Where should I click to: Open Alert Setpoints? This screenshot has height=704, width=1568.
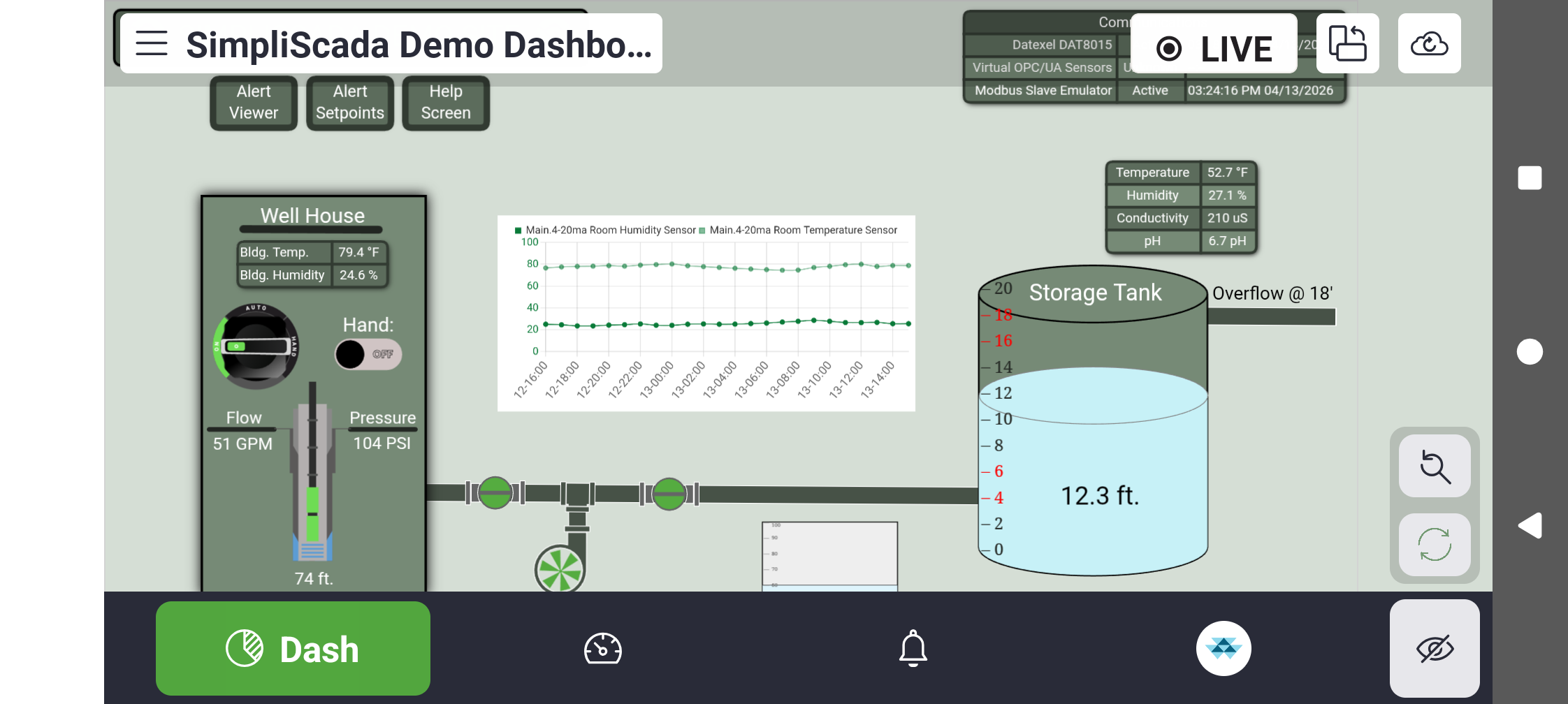(350, 103)
